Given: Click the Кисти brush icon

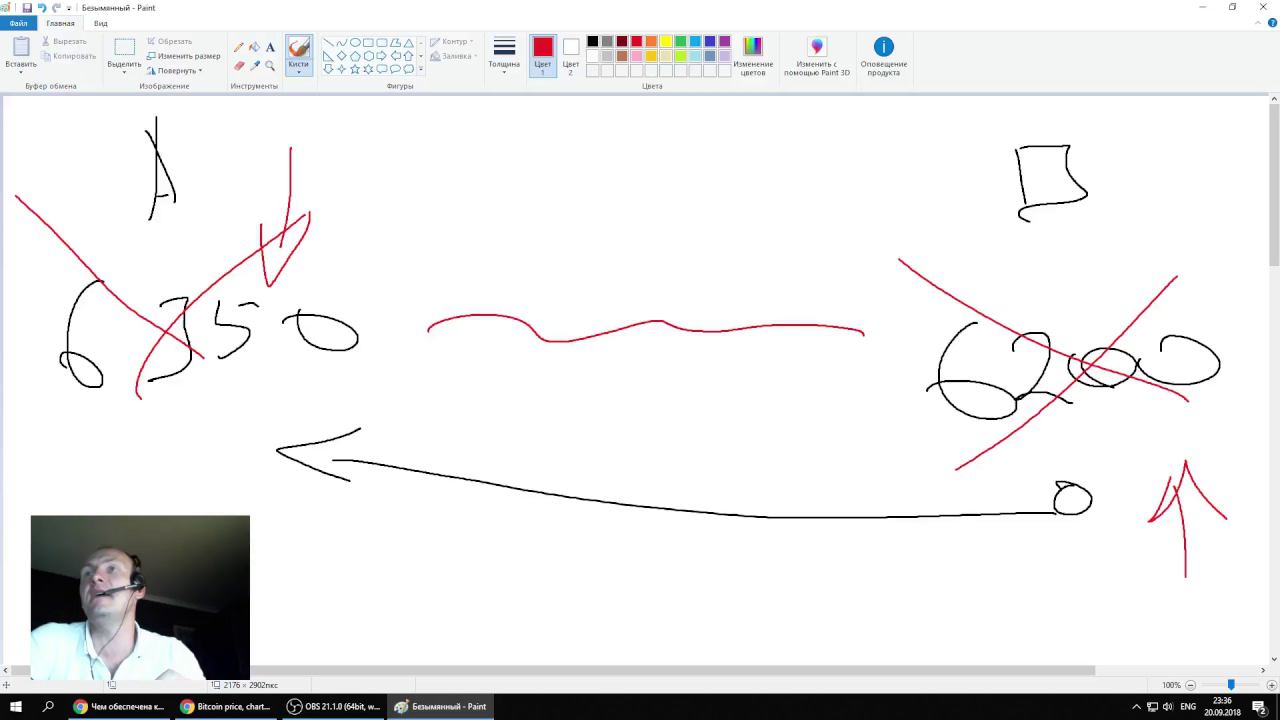Looking at the screenshot, I should [x=298, y=47].
